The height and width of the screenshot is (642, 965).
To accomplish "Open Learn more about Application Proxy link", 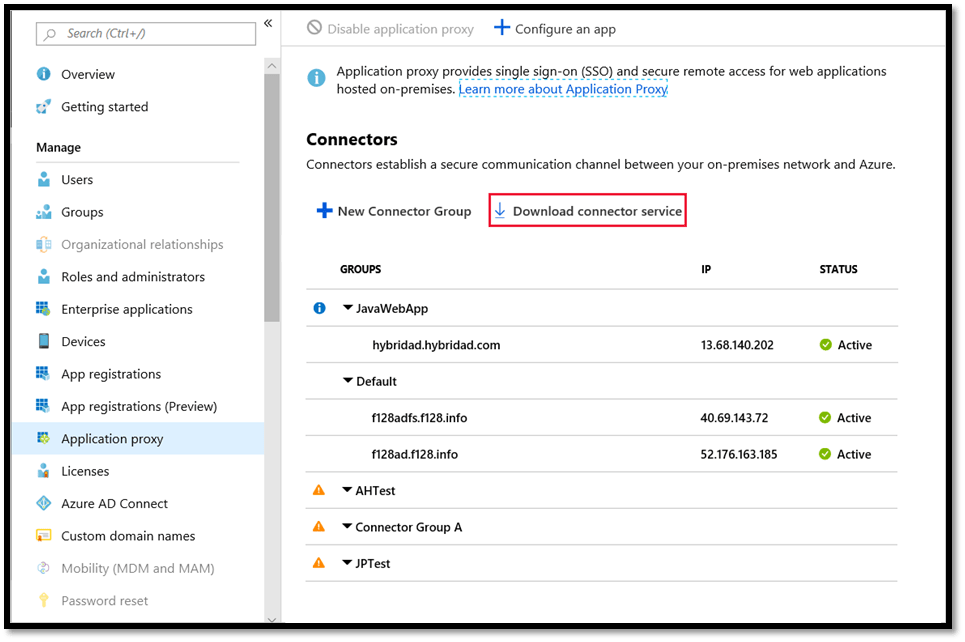I will coord(563,89).
